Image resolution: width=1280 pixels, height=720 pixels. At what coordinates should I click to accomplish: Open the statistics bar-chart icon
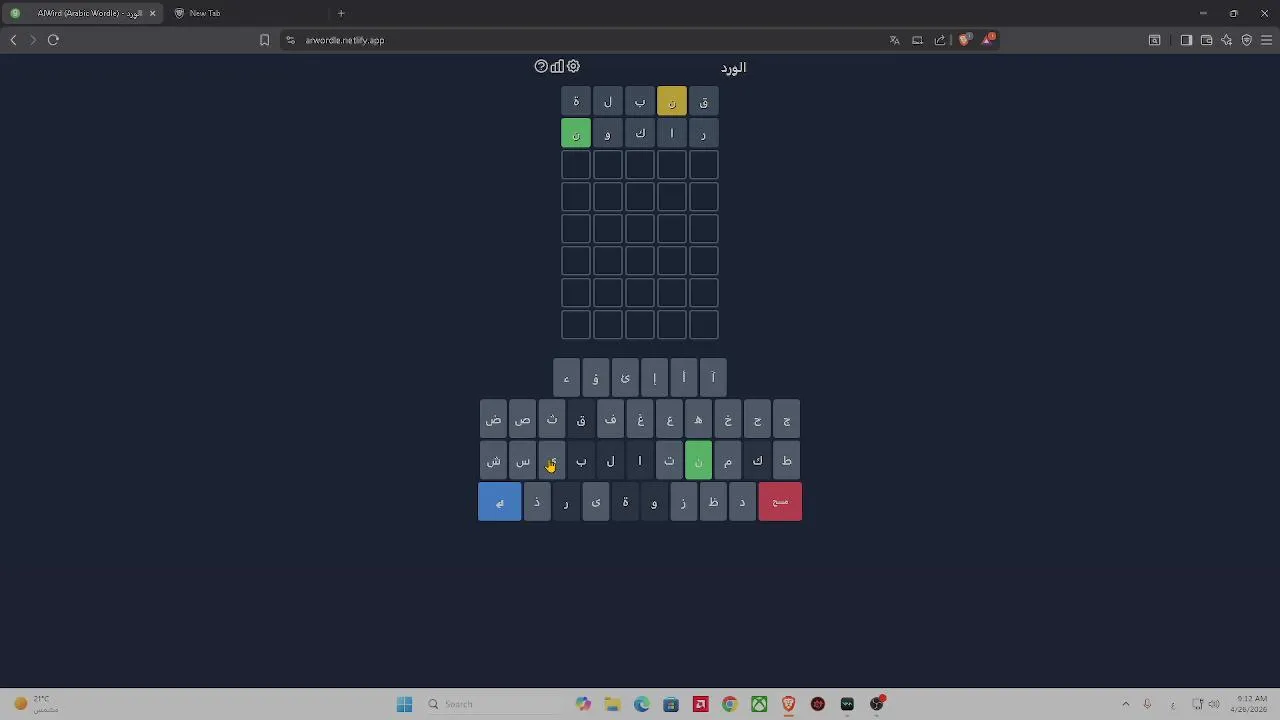click(557, 66)
